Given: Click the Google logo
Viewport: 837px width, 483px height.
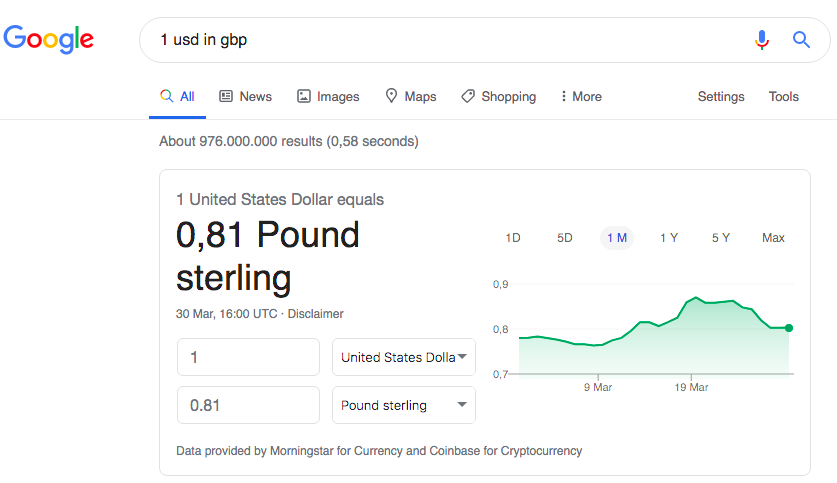Looking at the screenshot, I should tap(49, 39).
